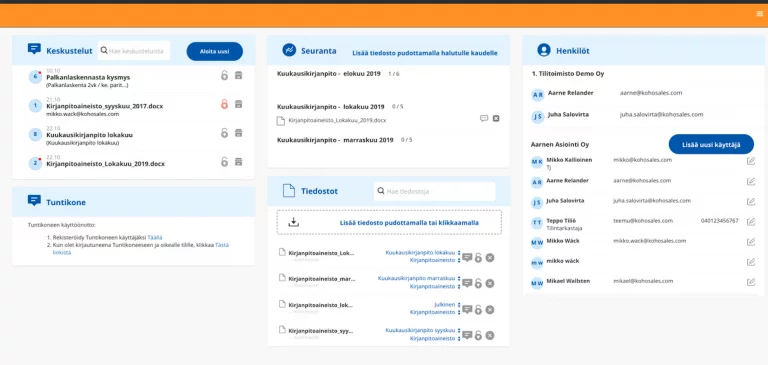Delete the Kuukausikirjanpito lokakuu file row
Screen dimensions: 768x365
coord(490,257)
